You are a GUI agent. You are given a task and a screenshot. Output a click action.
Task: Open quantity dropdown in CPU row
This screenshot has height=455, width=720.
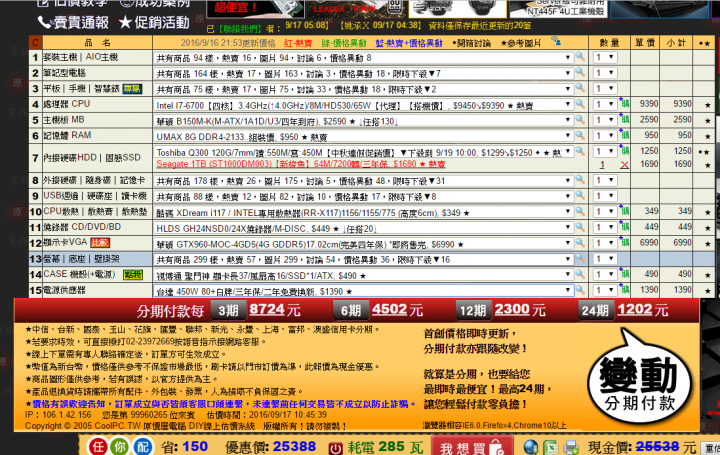coord(605,104)
